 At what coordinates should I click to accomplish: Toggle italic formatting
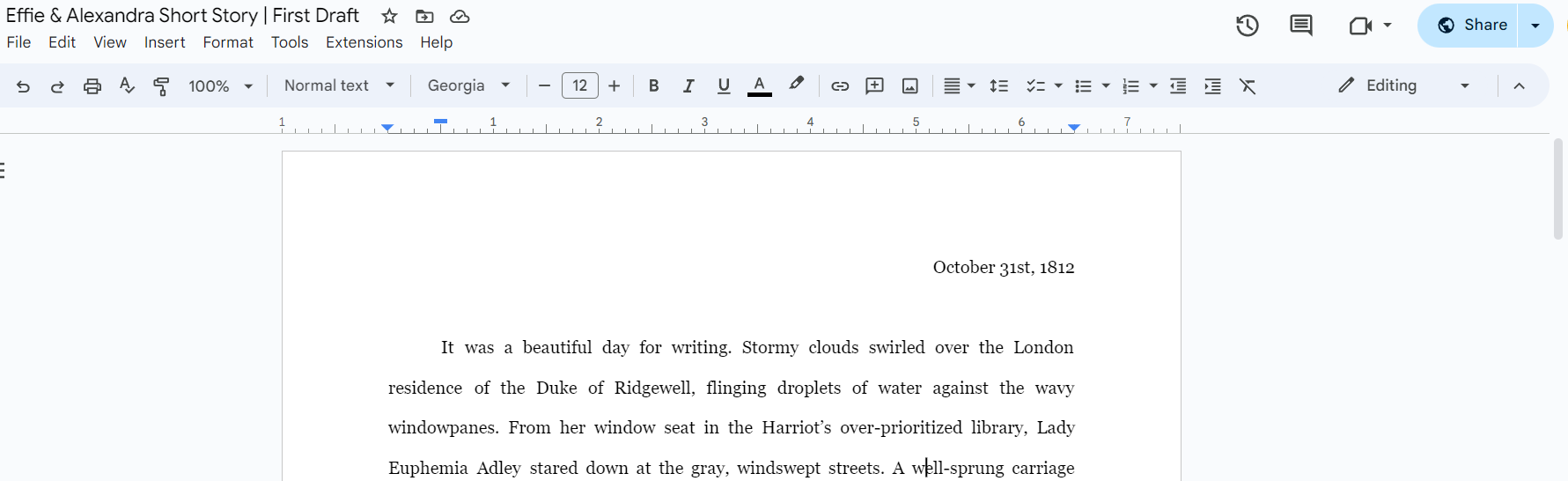[688, 85]
